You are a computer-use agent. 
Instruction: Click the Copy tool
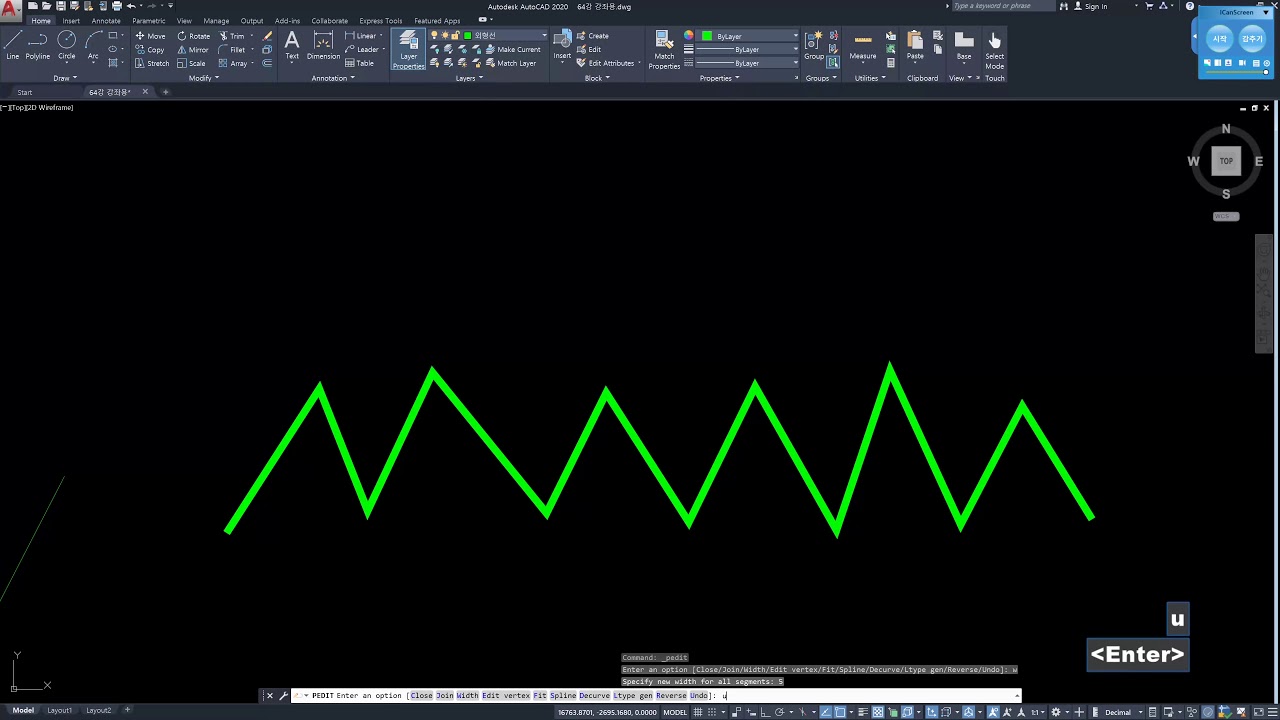tap(149, 50)
